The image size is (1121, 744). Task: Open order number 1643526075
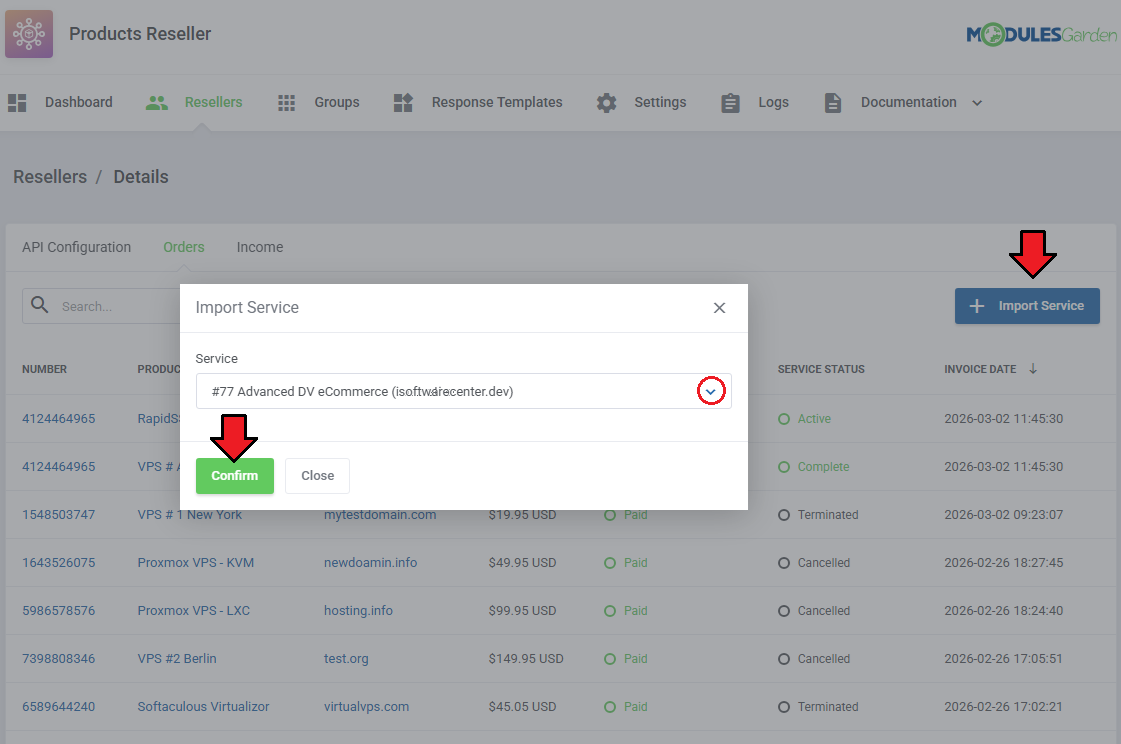point(58,563)
